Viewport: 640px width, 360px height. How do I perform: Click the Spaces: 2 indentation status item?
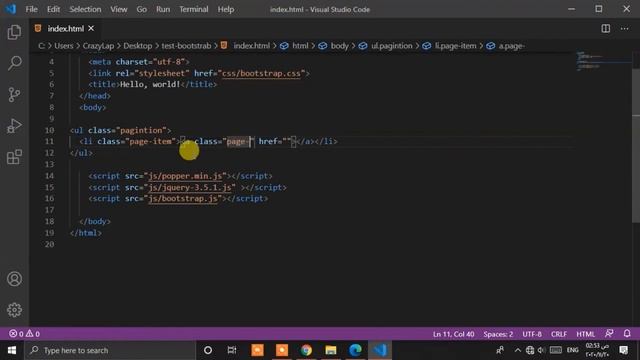click(498, 334)
